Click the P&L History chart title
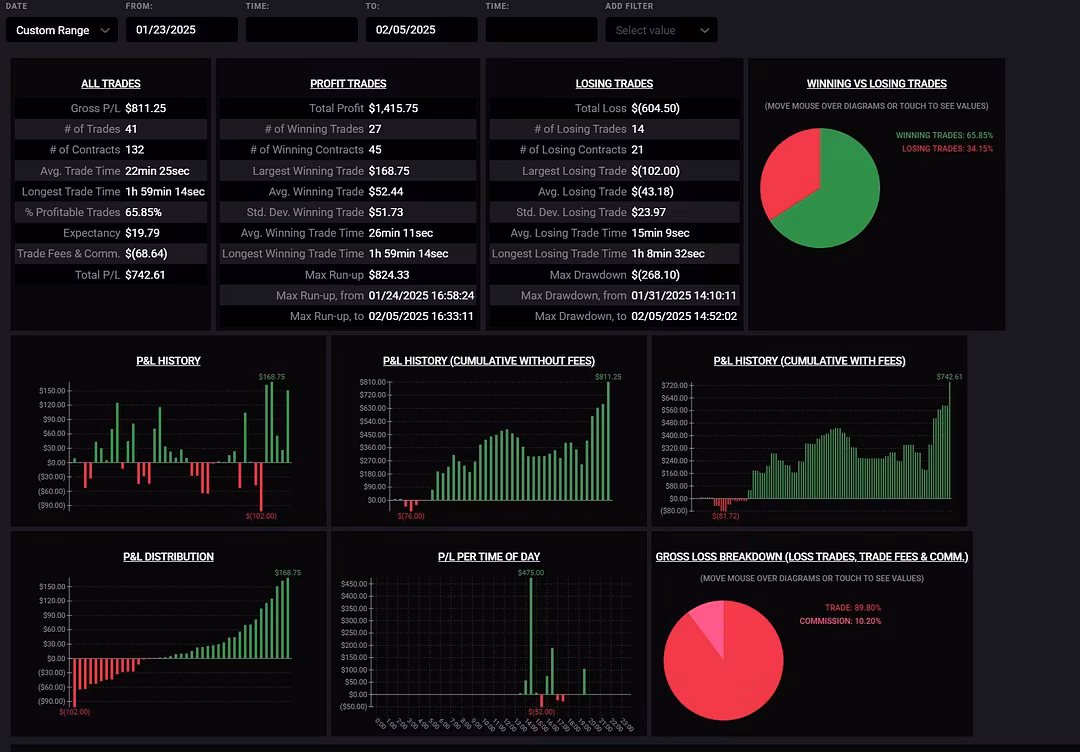1080x752 pixels. tap(168, 361)
